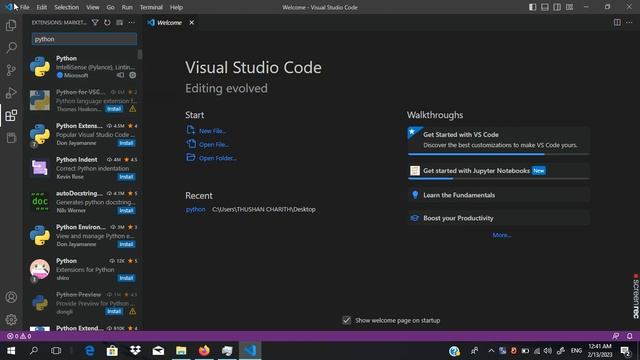Click the sync icon beside Python gear
This screenshot has width=640, height=360.
click(120, 75)
